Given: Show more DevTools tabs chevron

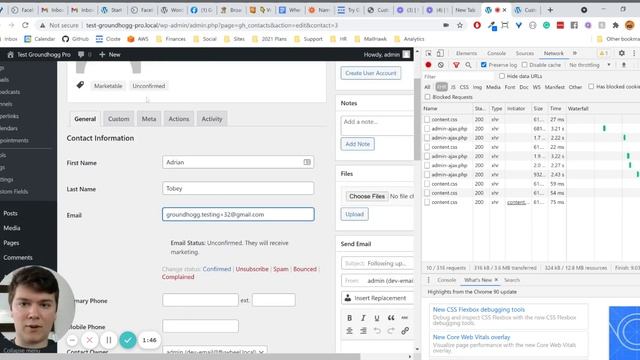Looking at the screenshot, I should click(575, 53).
